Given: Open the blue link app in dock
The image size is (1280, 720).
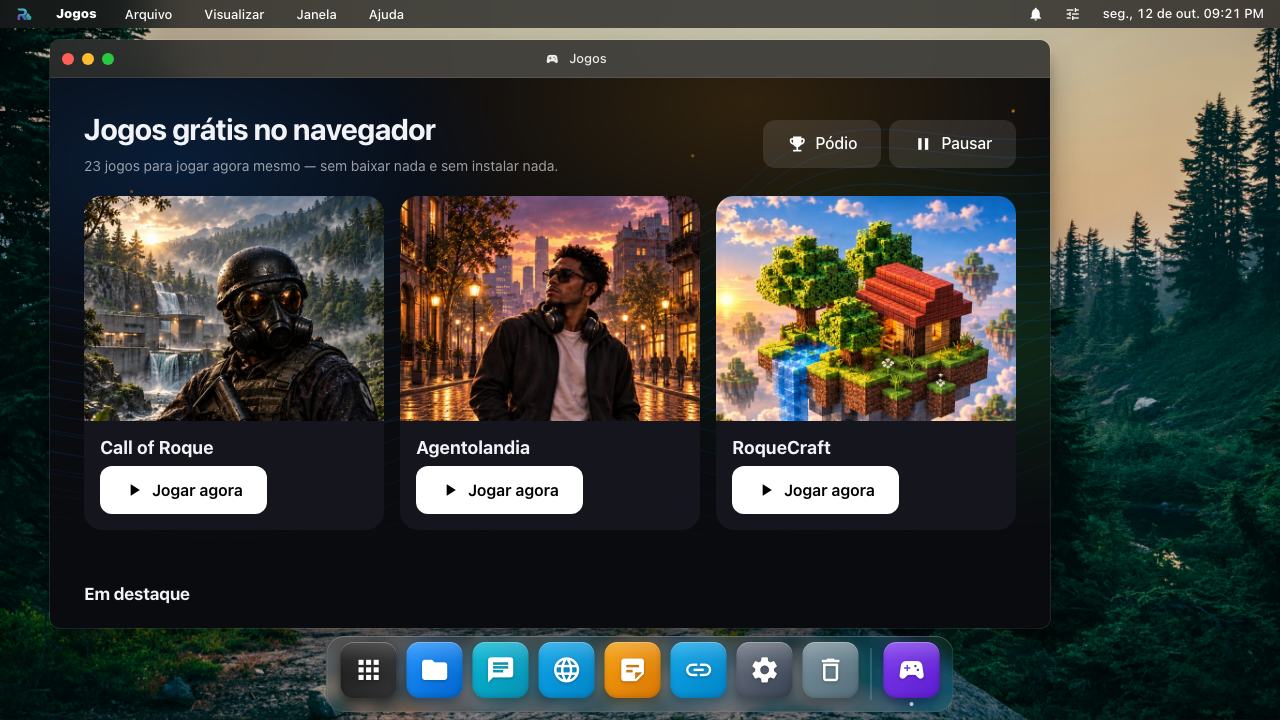Looking at the screenshot, I should click(x=699, y=670).
